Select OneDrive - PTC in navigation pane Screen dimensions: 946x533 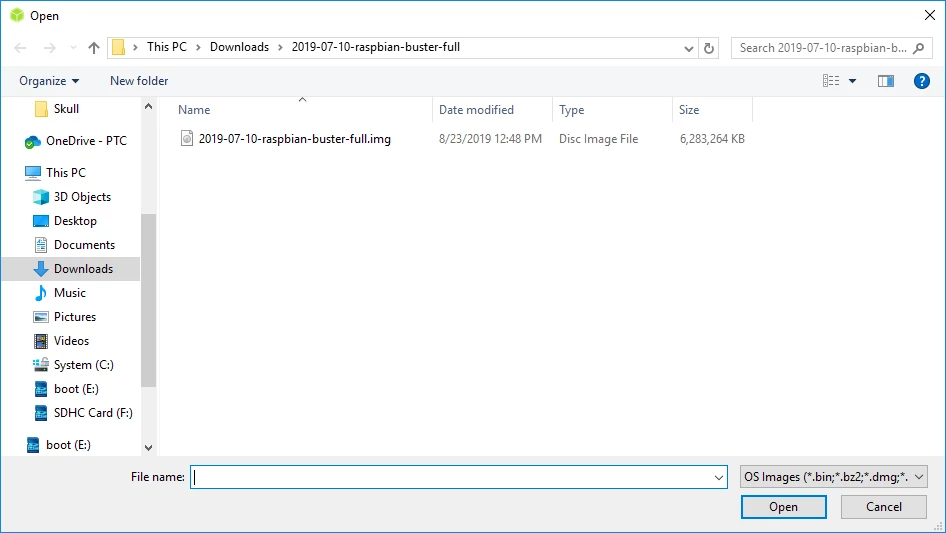tap(86, 141)
